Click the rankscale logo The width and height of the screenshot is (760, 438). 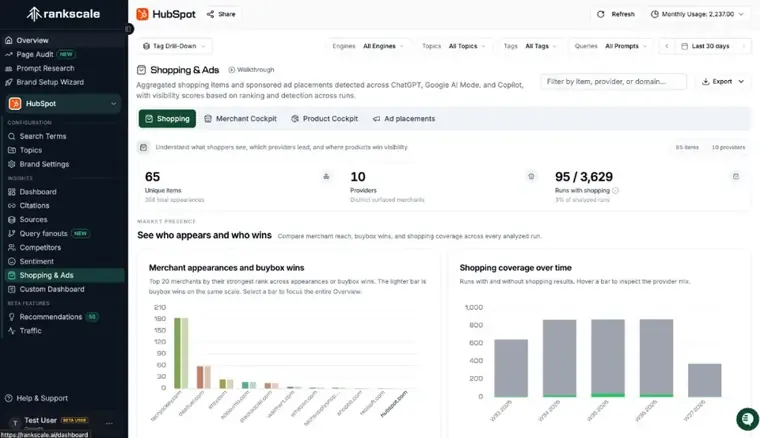click(x=63, y=14)
